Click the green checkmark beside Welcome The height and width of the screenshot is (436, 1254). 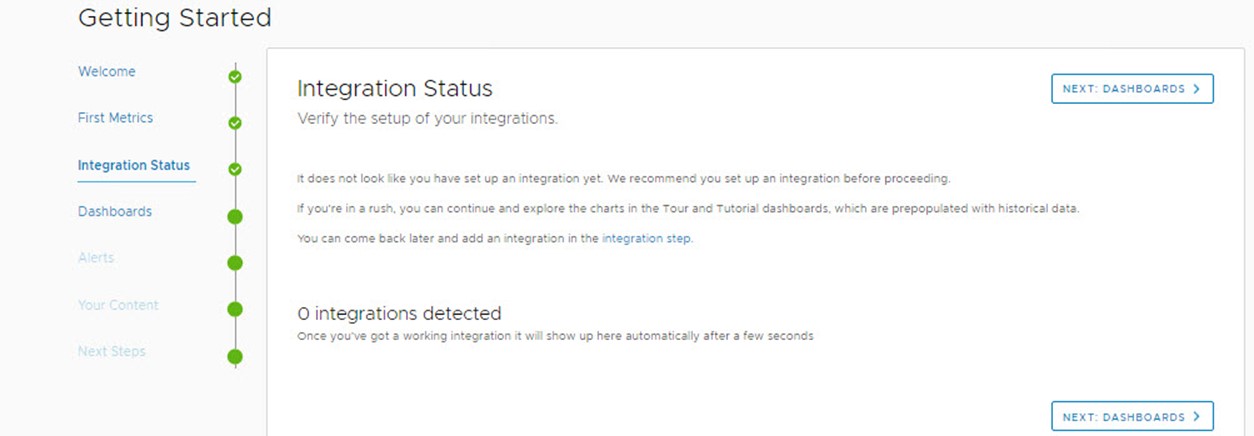tap(235, 76)
